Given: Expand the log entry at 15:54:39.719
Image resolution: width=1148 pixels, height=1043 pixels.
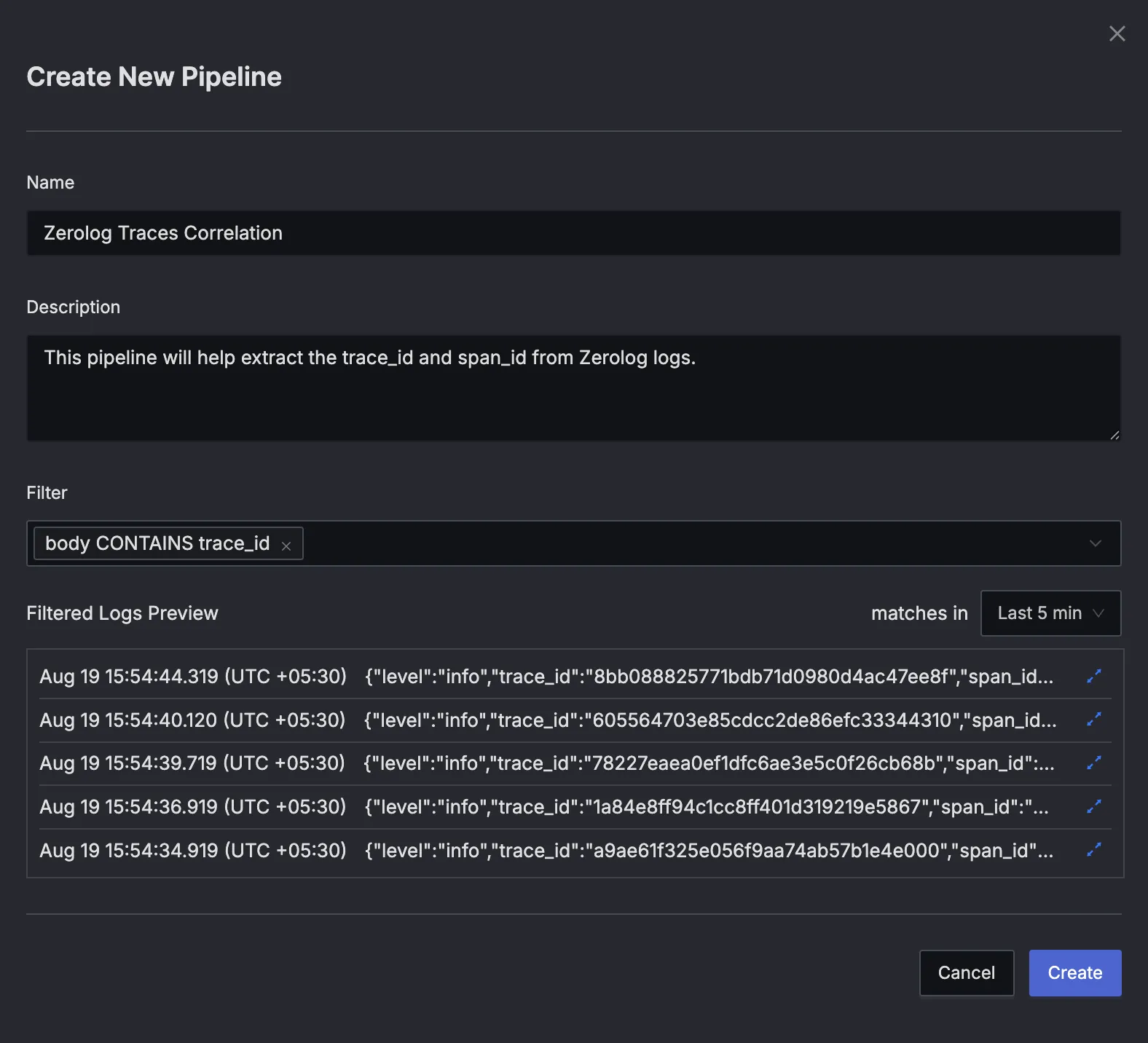Looking at the screenshot, I should pos(1093,763).
